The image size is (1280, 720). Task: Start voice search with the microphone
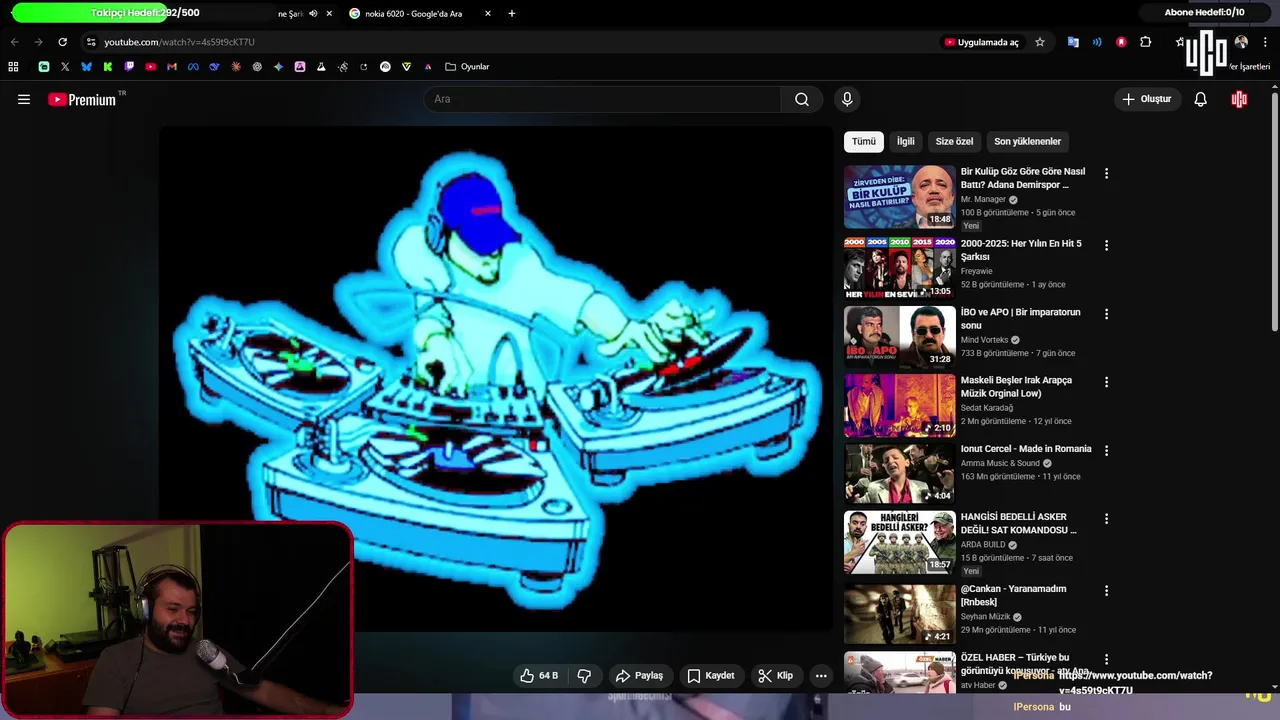coord(847,99)
